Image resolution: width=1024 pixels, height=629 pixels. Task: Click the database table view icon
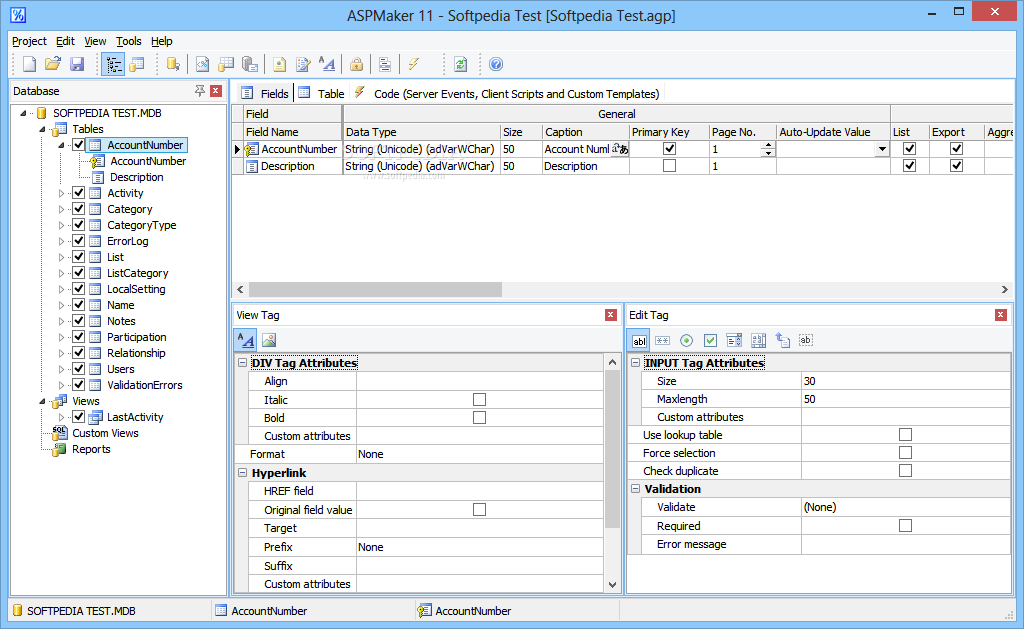coord(137,64)
